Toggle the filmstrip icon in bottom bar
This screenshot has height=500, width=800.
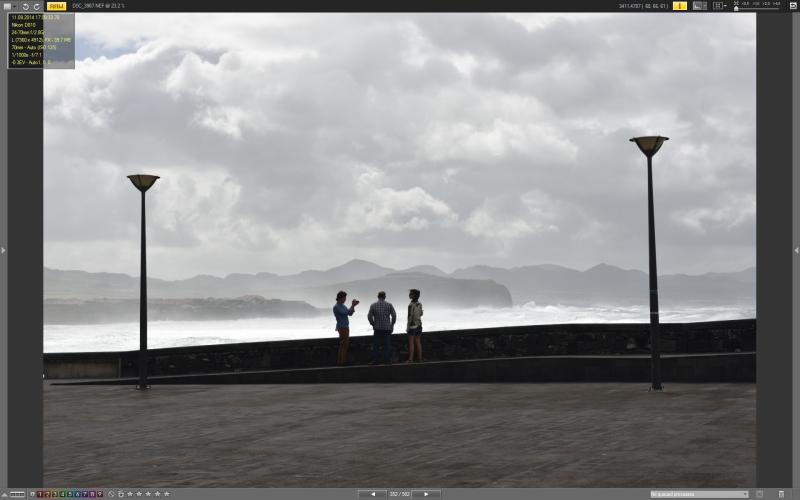[17, 494]
